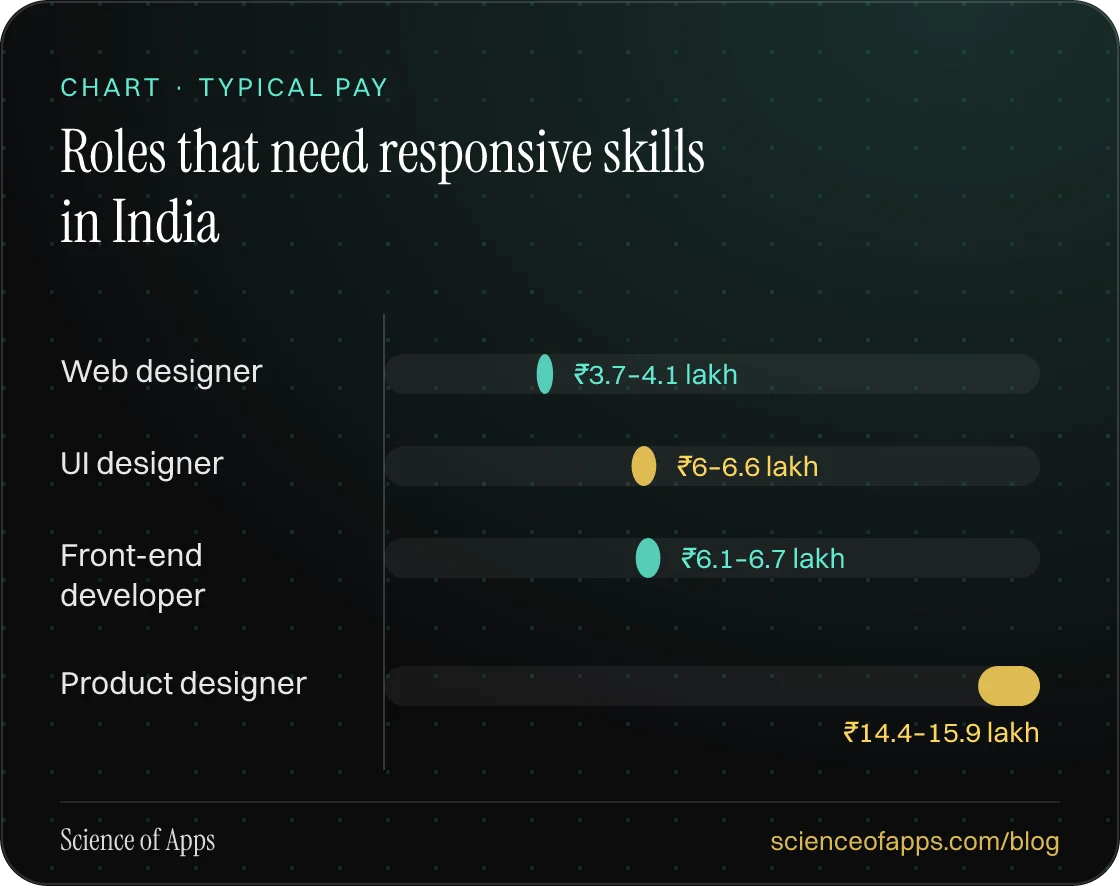
Task: Click the ₹6.1–6.7 lakh value
Action: pyautogui.click(x=763, y=559)
